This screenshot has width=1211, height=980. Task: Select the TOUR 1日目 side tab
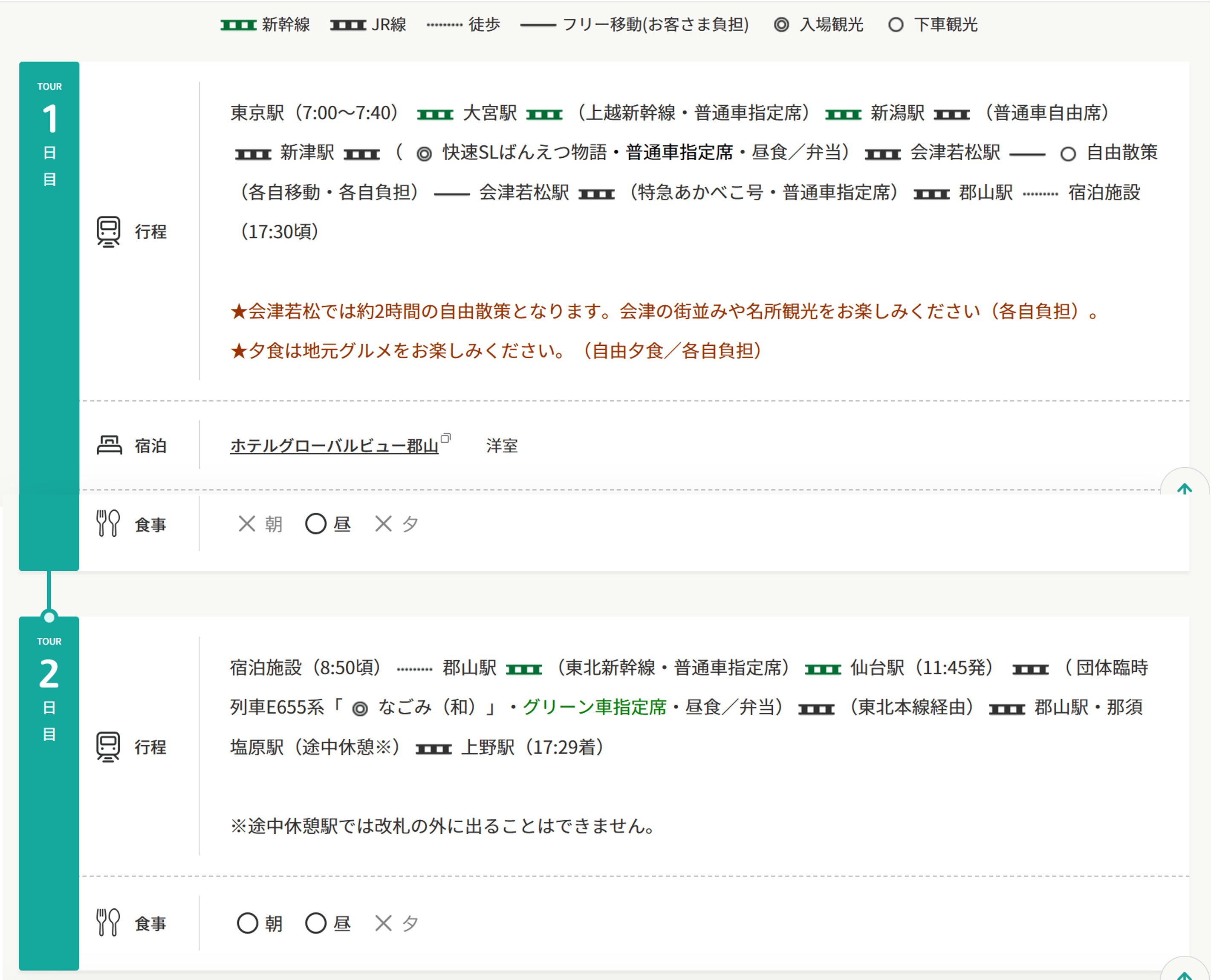[x=49, y=316]
